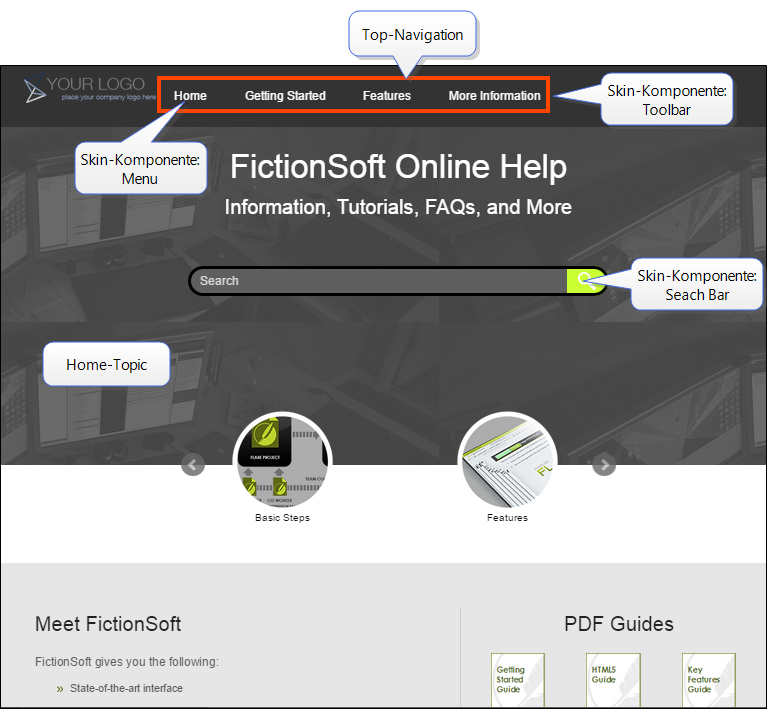Select the Basic Steps circular image

point(282,461)
